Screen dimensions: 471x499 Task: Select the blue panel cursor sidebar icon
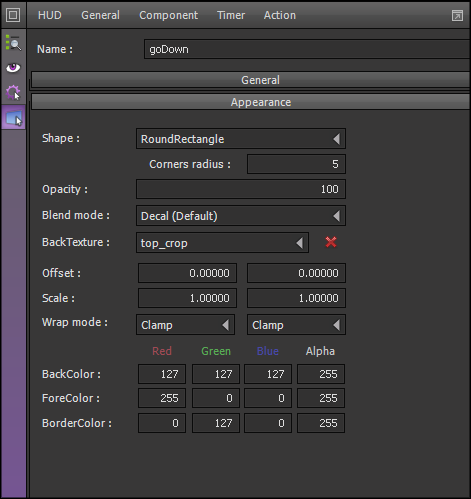(14, 118)
